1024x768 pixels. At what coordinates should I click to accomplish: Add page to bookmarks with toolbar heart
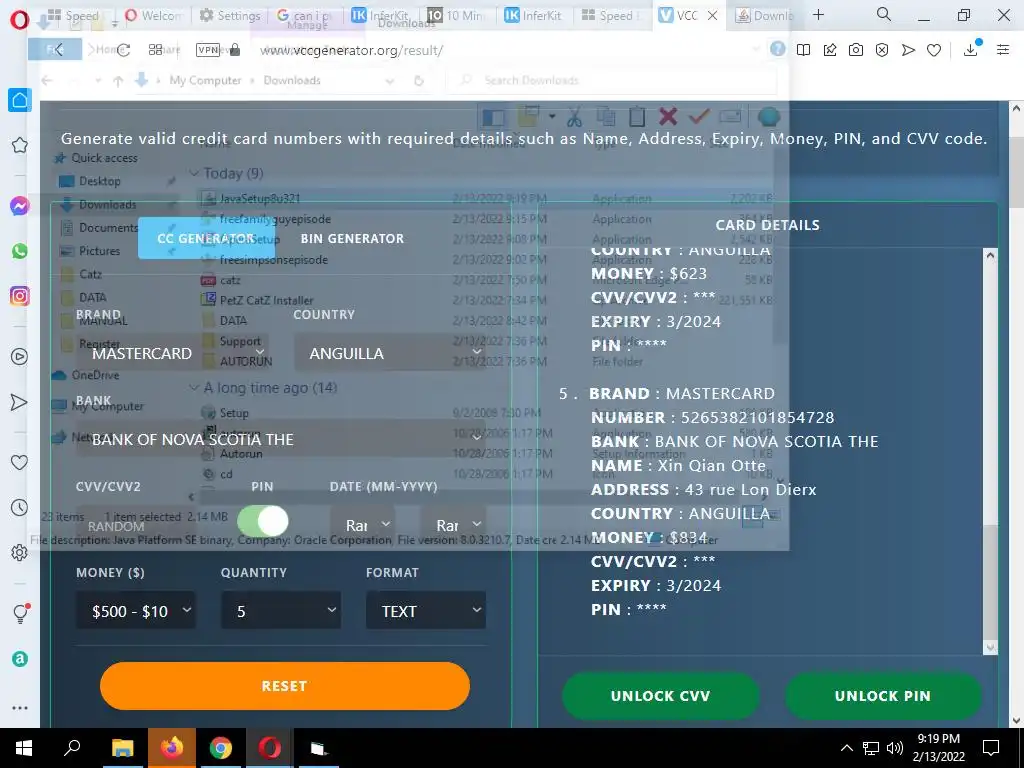pos(934,50)
